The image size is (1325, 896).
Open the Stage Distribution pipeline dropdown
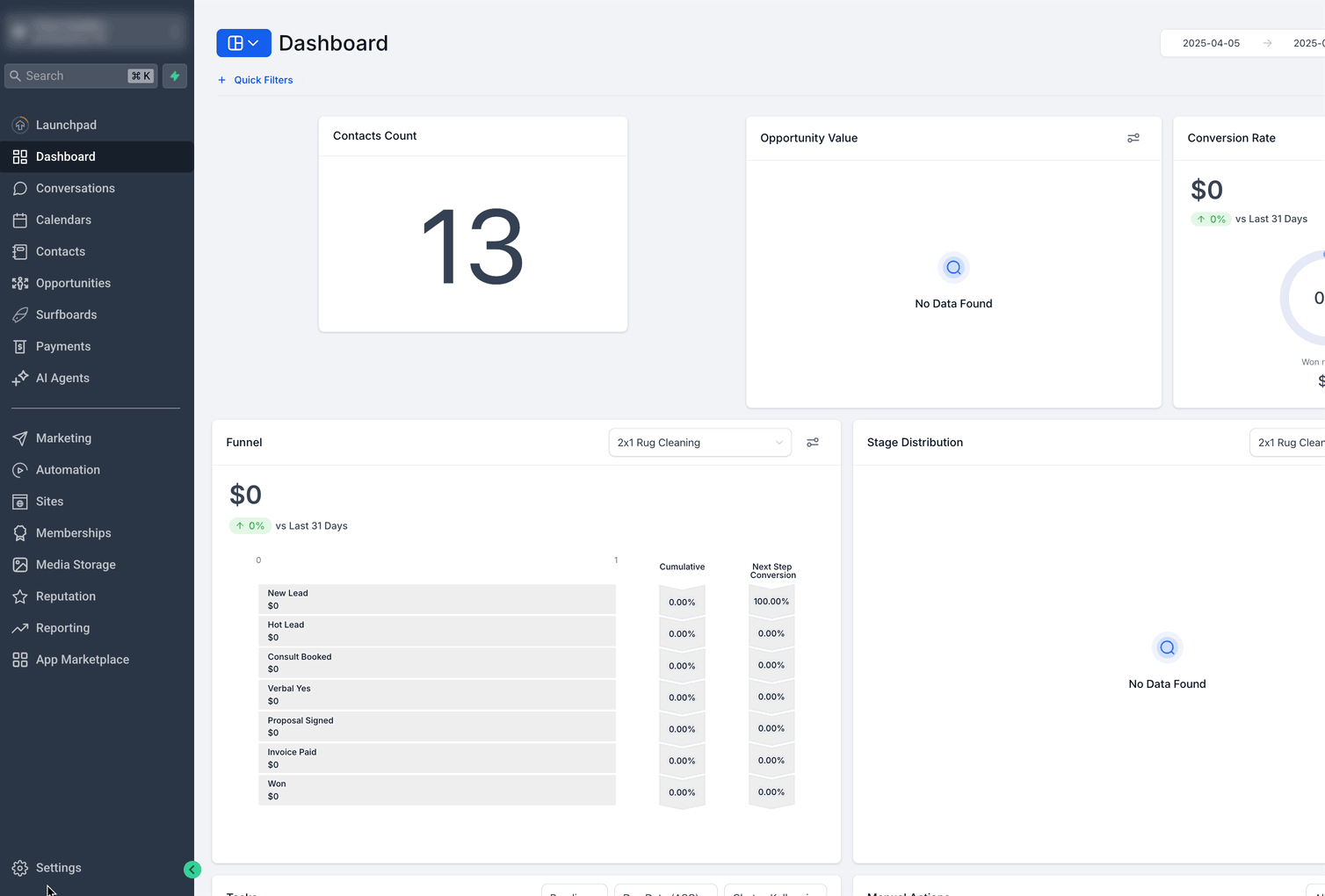tap(1292, 442)
